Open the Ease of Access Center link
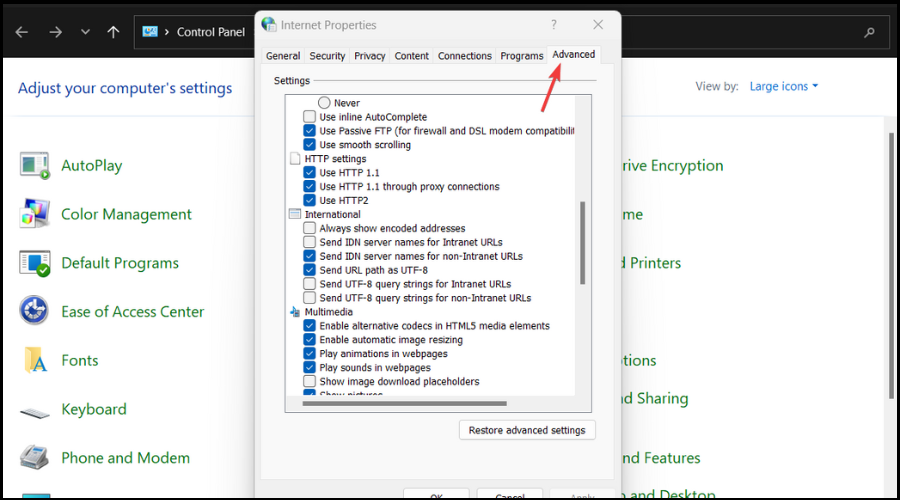The height and width of the screenshot is (500, 900). coord(133,312)
